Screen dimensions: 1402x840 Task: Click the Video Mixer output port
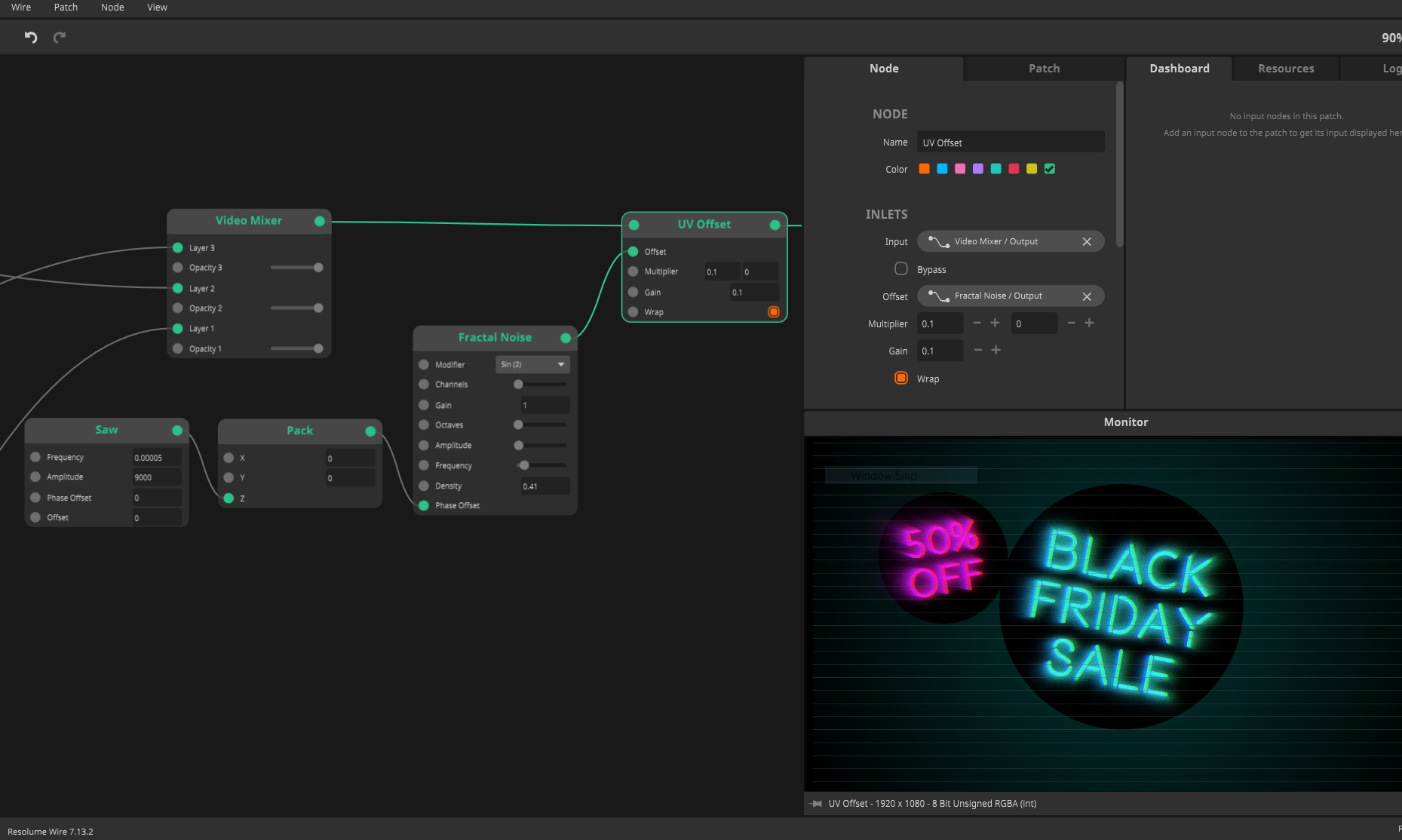(320, 221)
